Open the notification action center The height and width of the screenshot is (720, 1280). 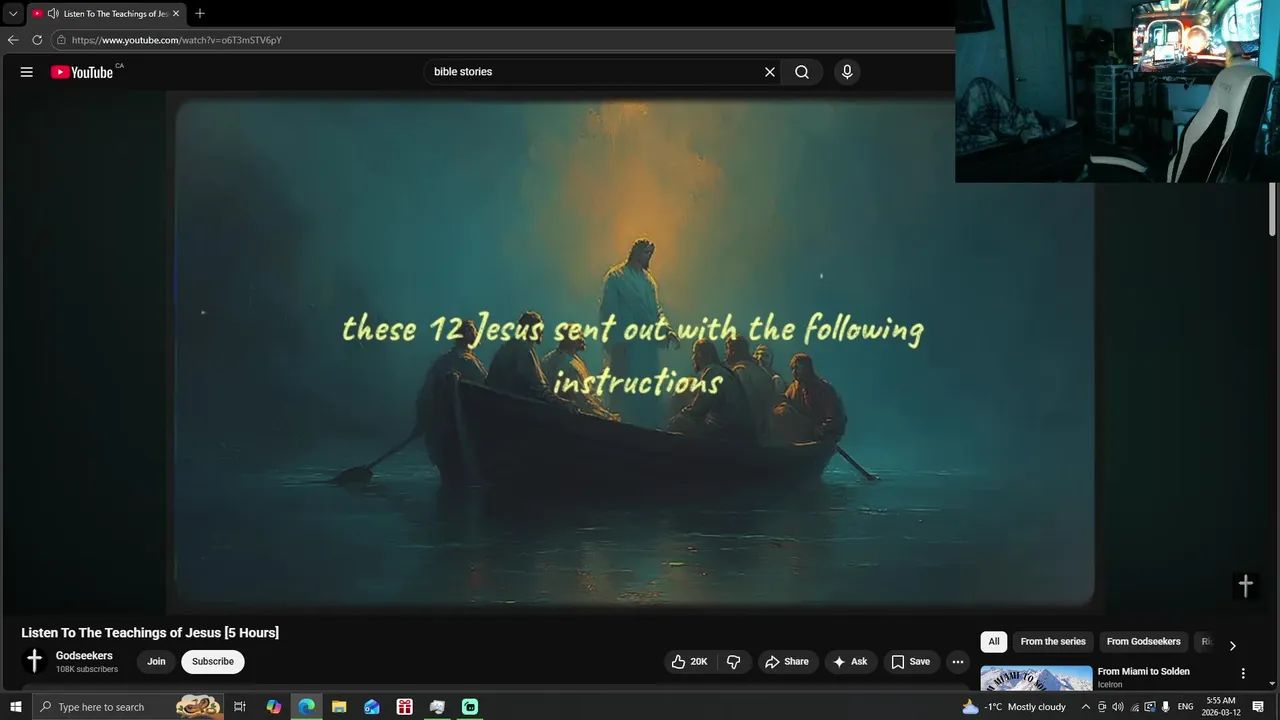pos(1259,707)
